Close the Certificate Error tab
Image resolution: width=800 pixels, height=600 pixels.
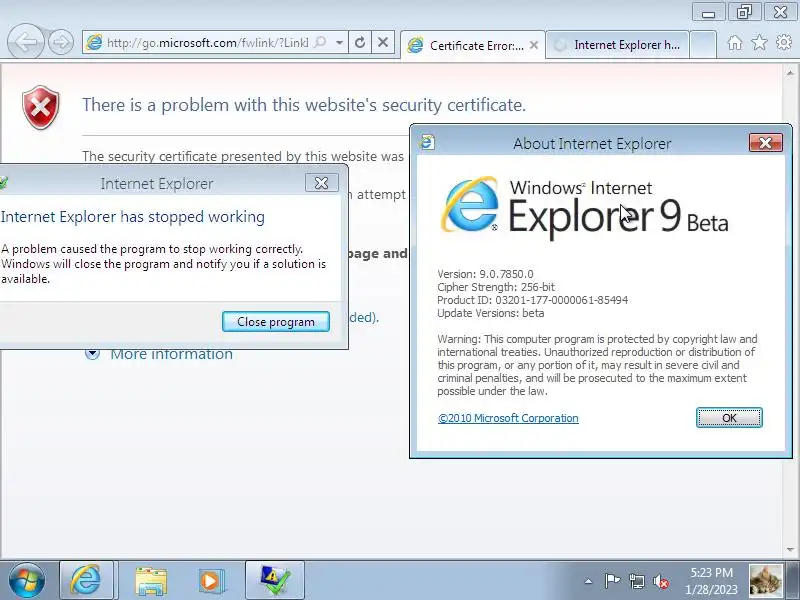tap(534, 45)
